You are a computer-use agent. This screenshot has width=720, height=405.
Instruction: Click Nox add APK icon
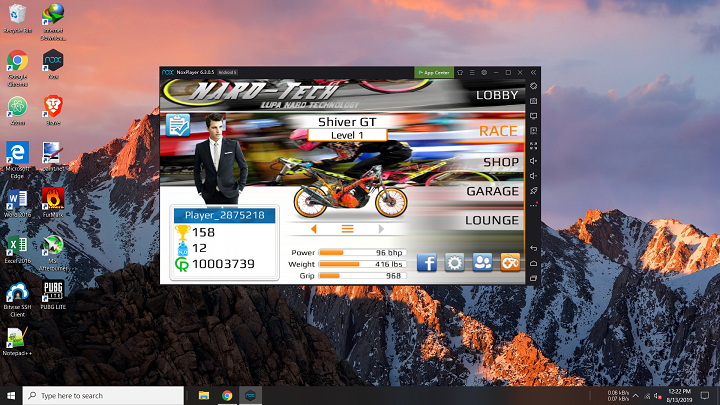(533, 131)
